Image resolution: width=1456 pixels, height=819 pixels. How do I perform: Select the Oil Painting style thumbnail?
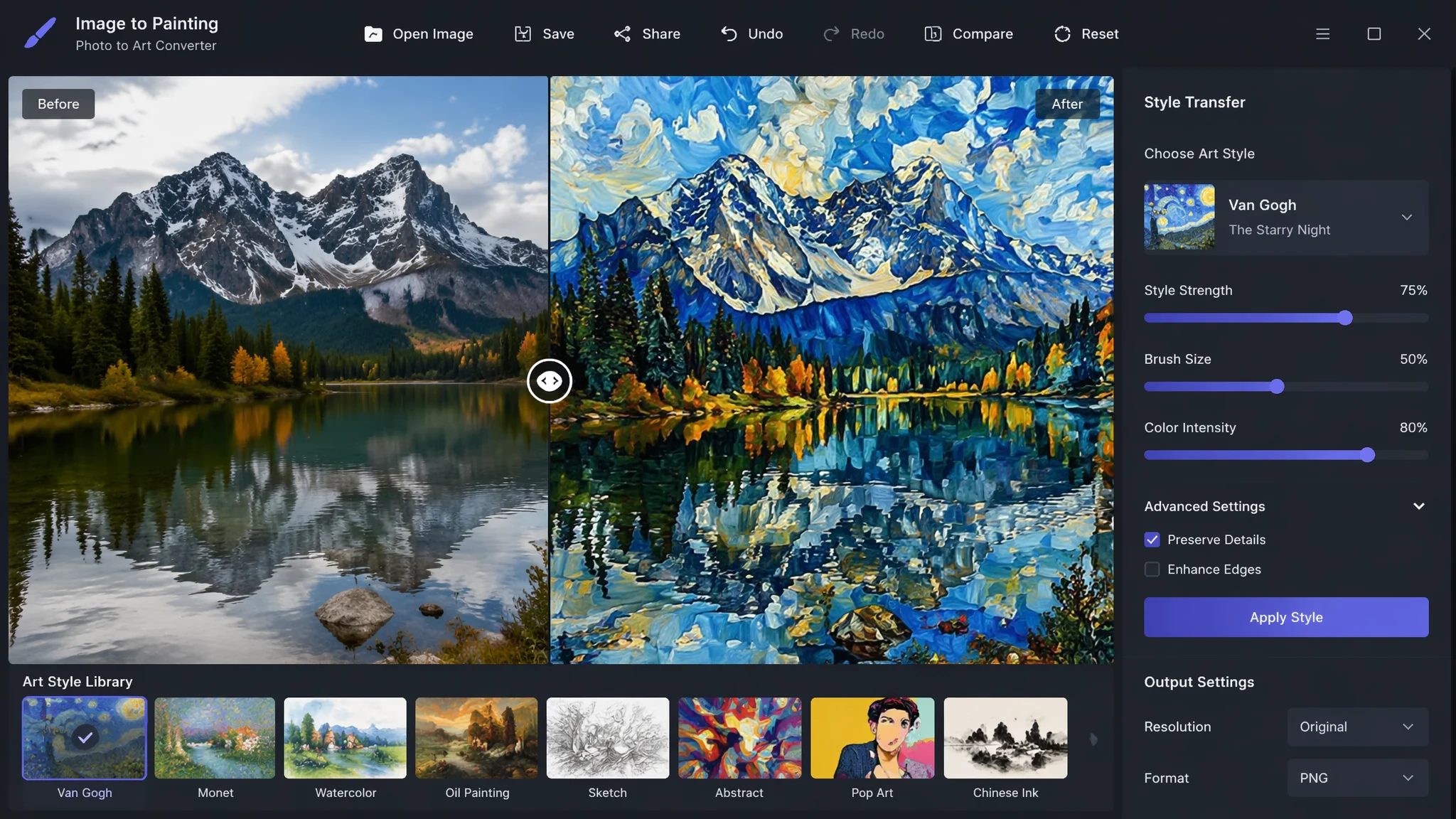[476, 738]
